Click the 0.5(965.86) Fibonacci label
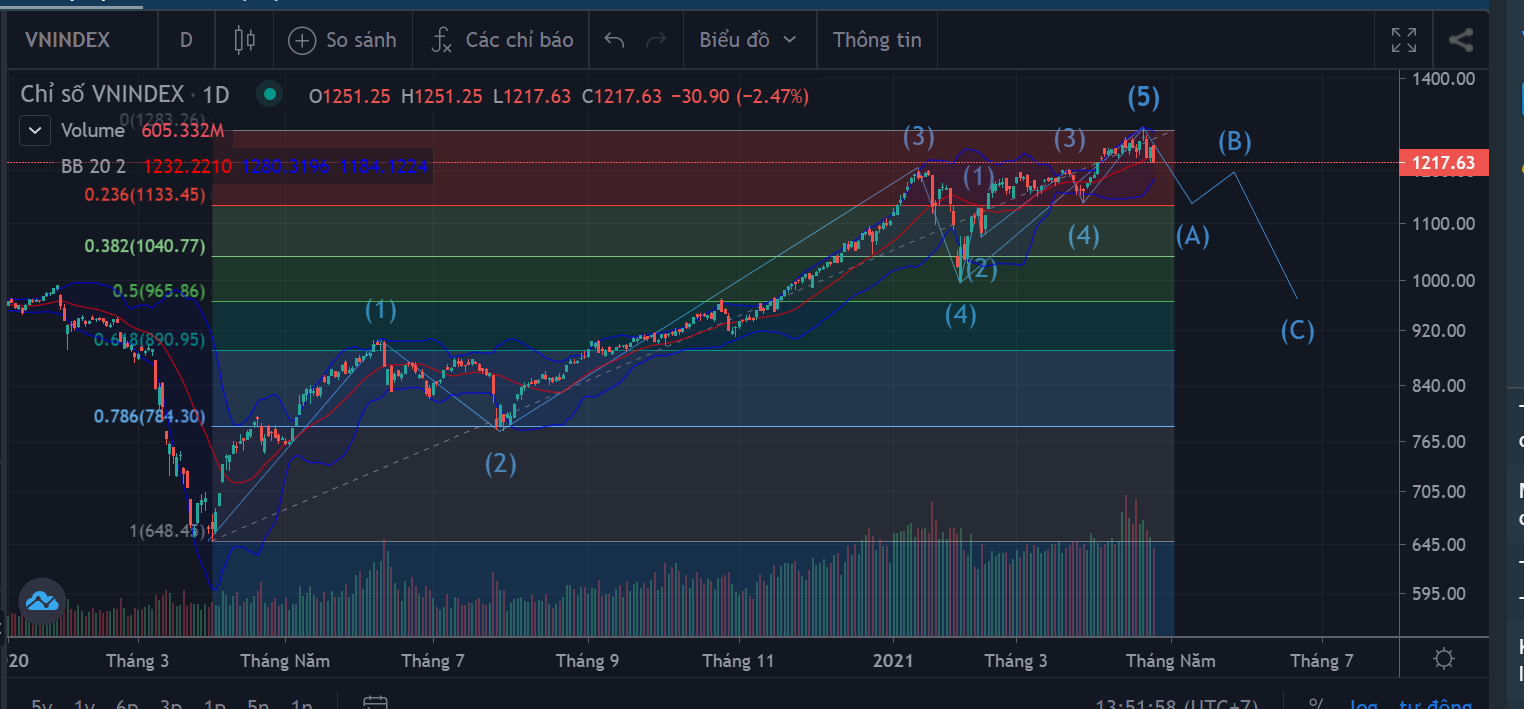 158,291
